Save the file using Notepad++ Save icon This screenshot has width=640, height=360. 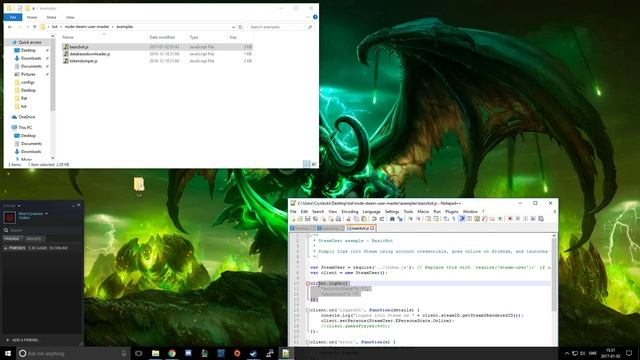point(307,219)
